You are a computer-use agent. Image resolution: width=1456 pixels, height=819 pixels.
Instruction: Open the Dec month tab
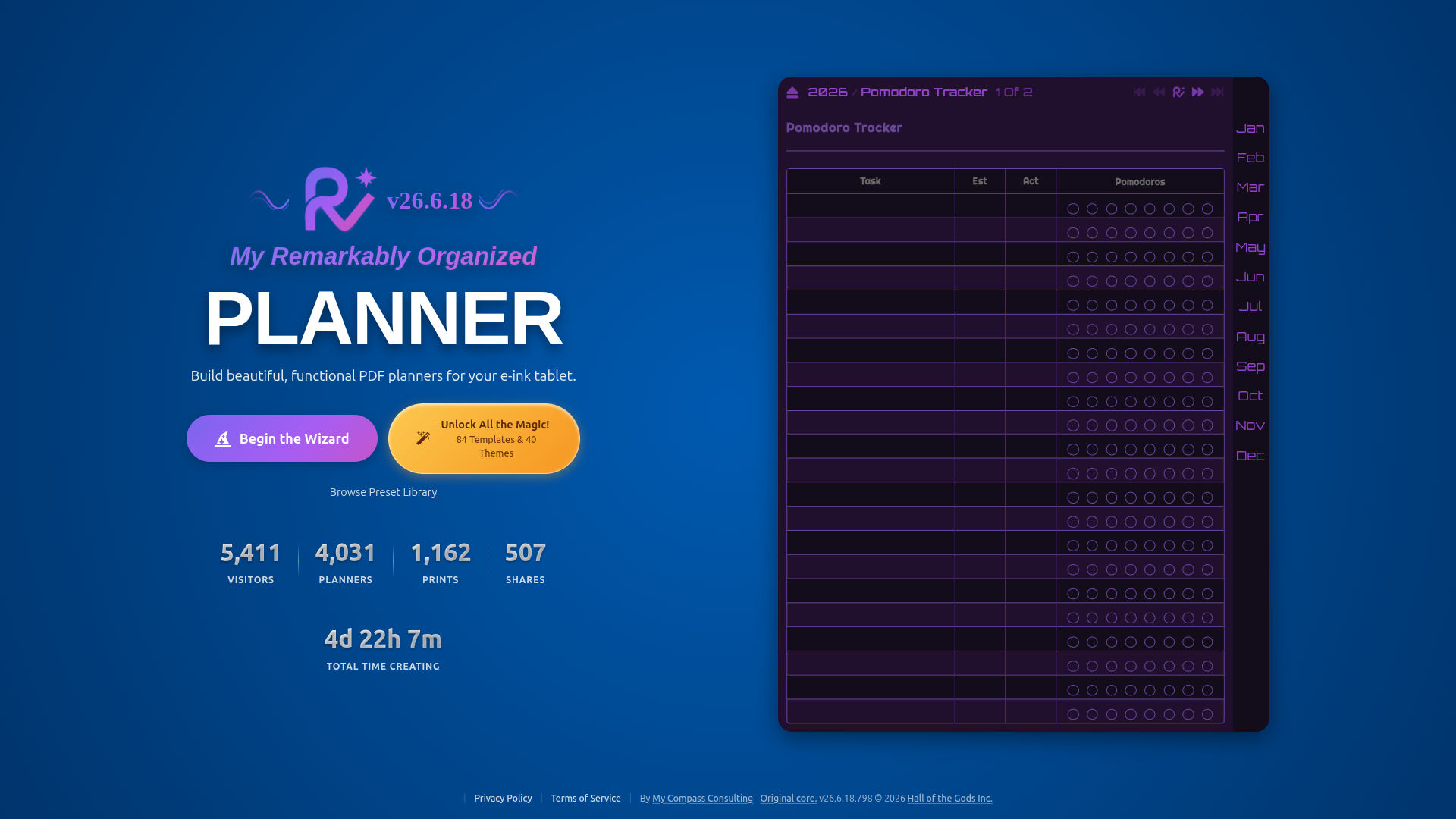[x=1250, y=456]
